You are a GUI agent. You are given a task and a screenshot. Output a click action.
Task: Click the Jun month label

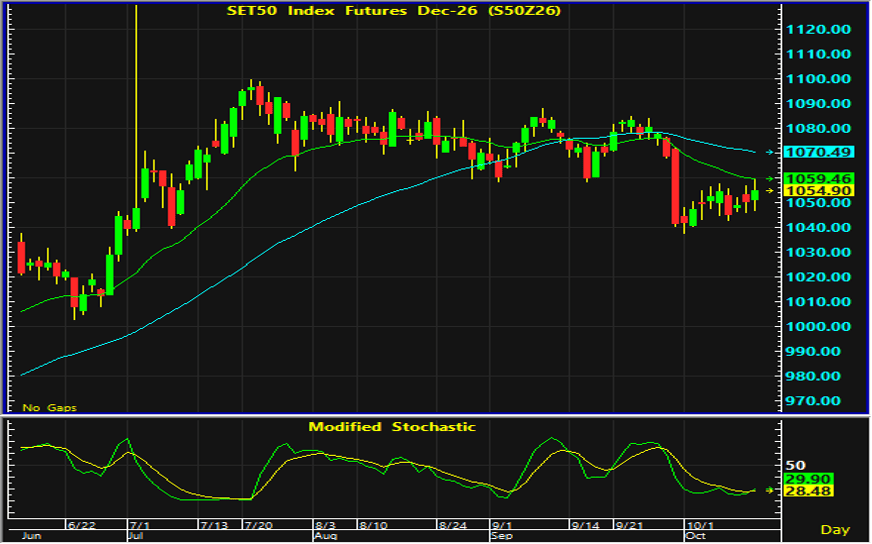pyautogui.click(x=32, y=536)
